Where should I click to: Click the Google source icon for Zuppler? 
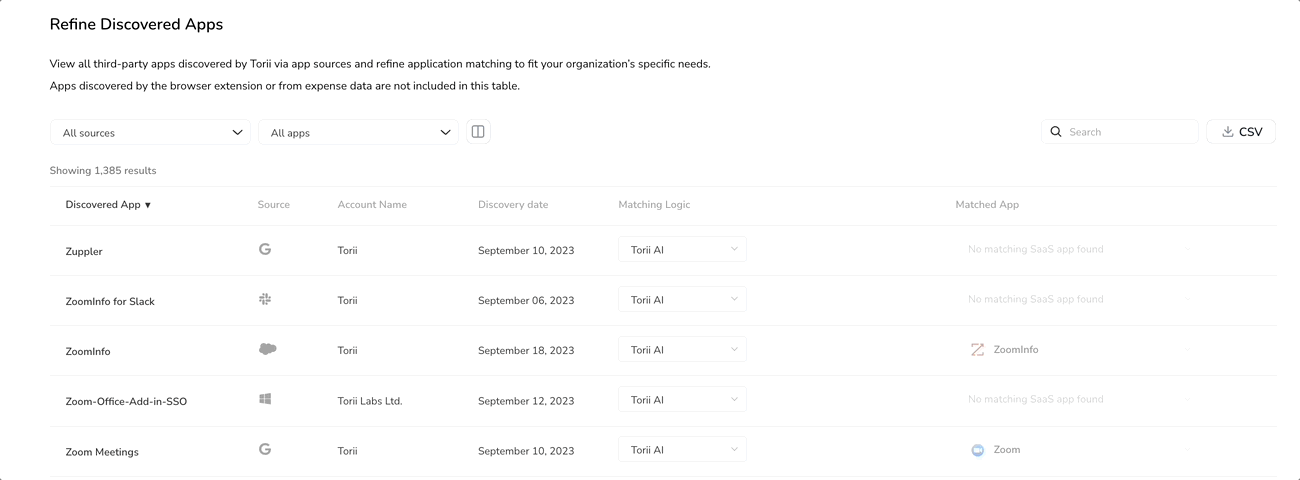[x=265, y=249]
